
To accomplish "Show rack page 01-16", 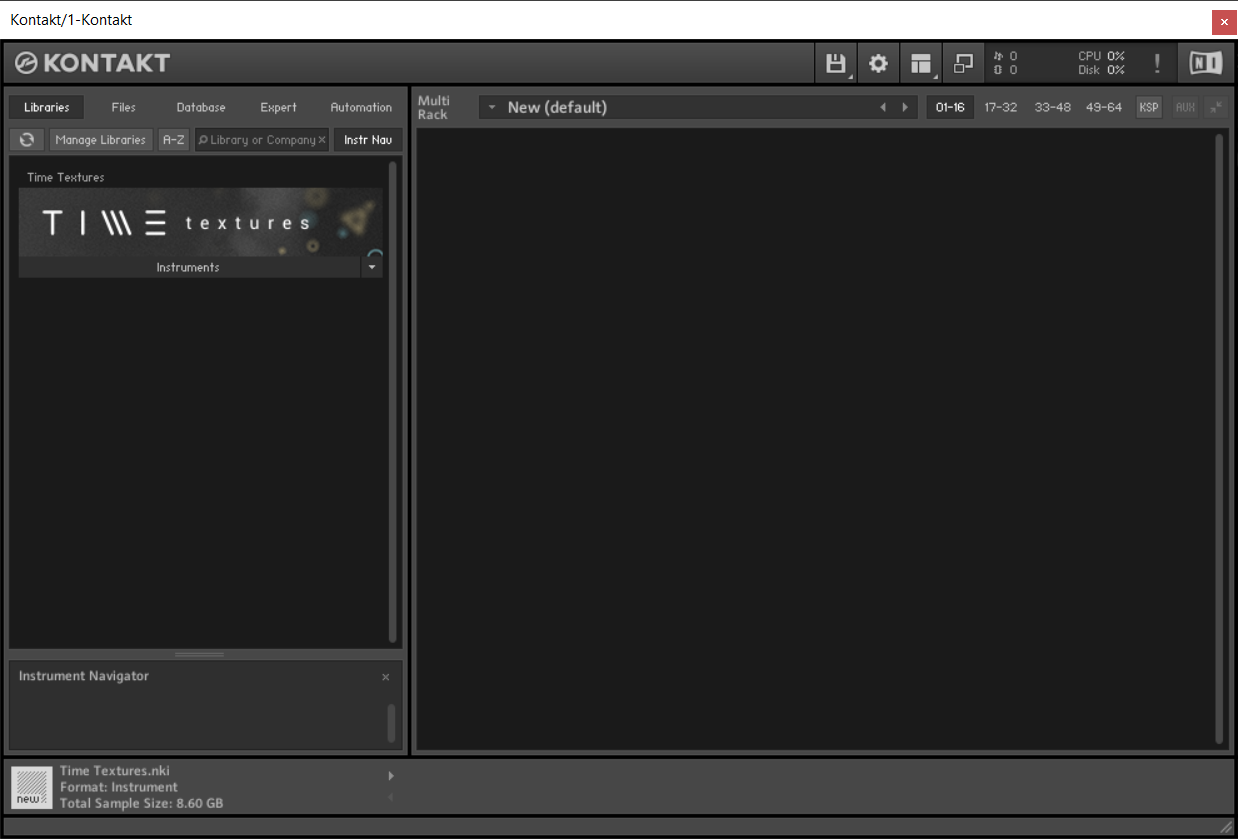I will (x=950, y=107).
